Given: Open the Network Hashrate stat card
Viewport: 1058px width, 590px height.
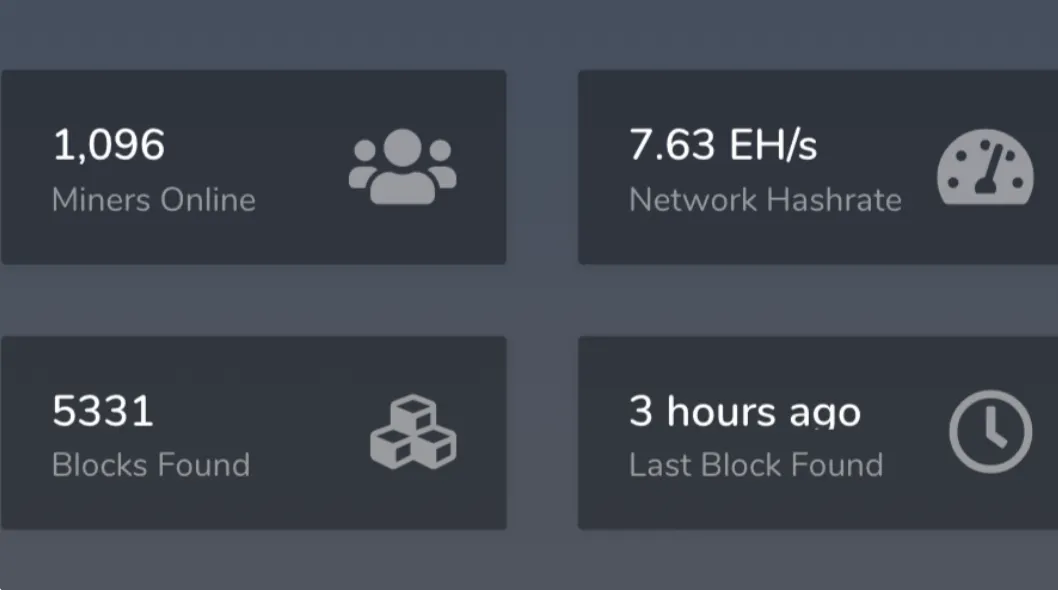Looking at the screenshot, I should tap(818, 167).
